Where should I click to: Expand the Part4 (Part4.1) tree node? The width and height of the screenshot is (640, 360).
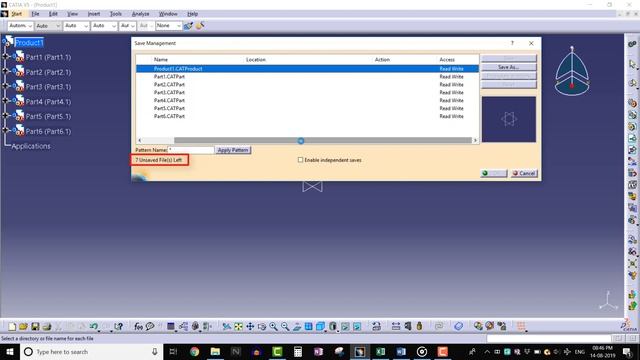coord(6,101)
